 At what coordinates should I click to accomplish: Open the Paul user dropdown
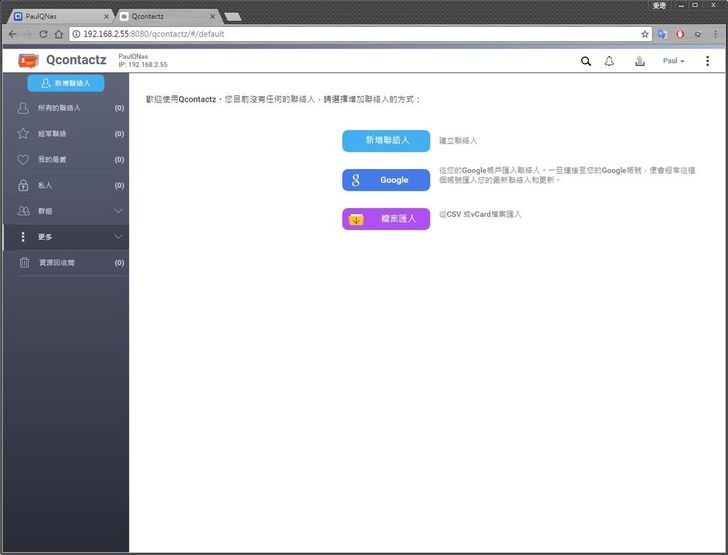click(674, 61)
